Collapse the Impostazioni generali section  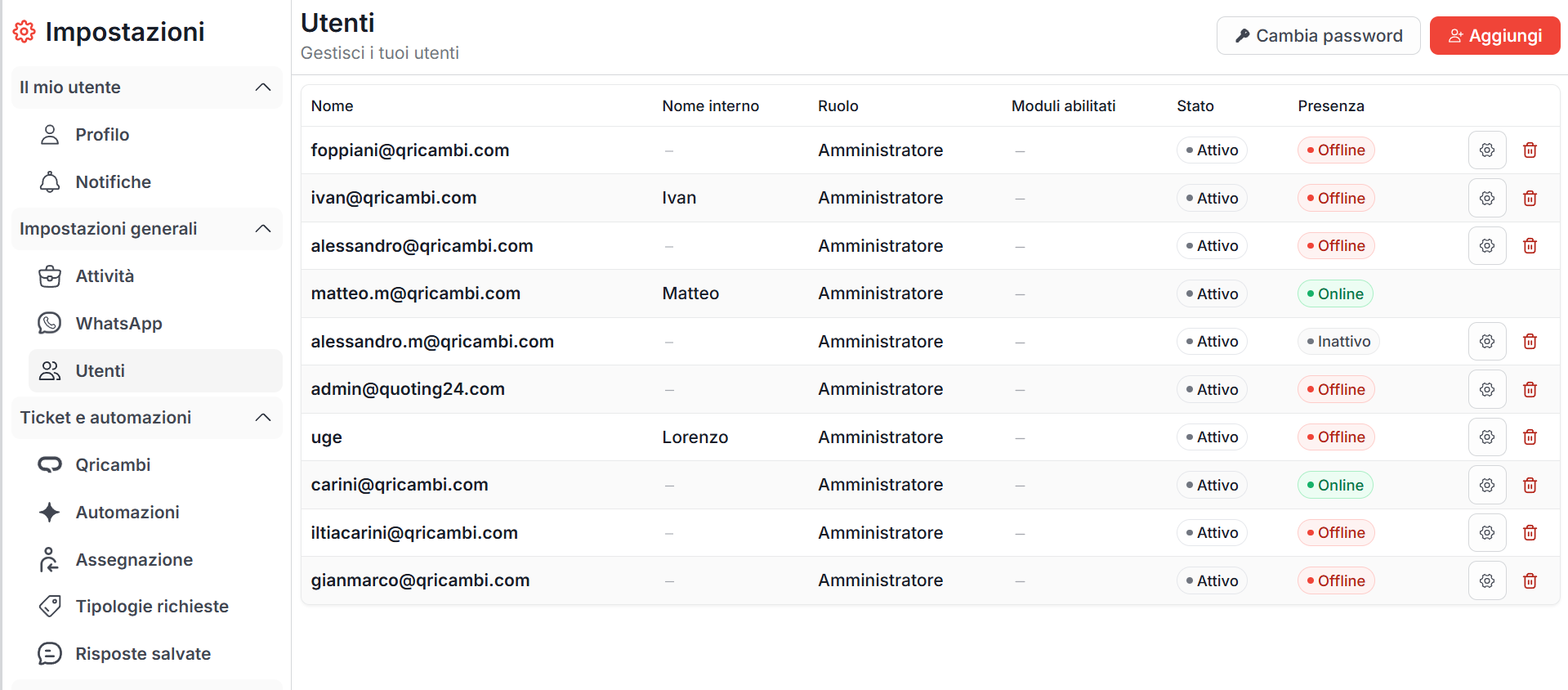point(262,229)
